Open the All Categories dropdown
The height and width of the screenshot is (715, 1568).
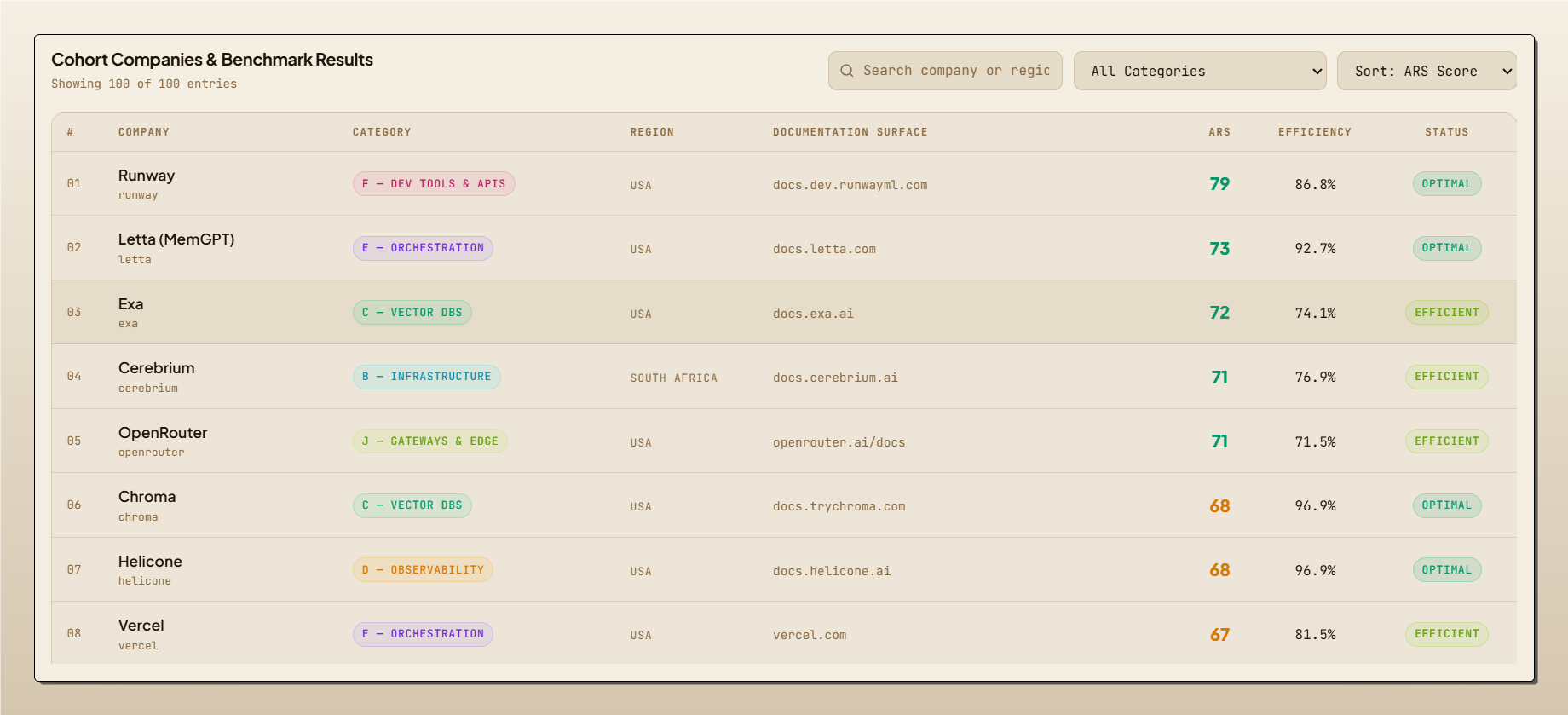tap(1200, 71)
